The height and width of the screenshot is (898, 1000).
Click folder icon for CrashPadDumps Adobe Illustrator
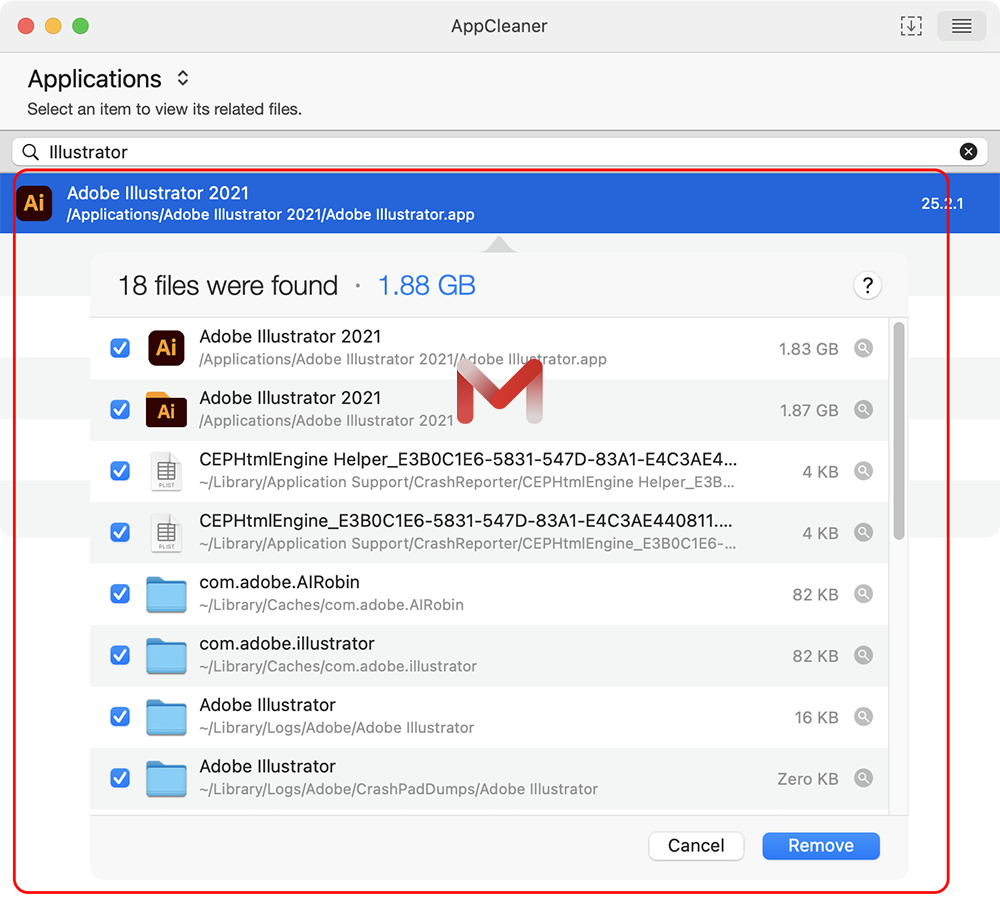(x=166, y=779)
